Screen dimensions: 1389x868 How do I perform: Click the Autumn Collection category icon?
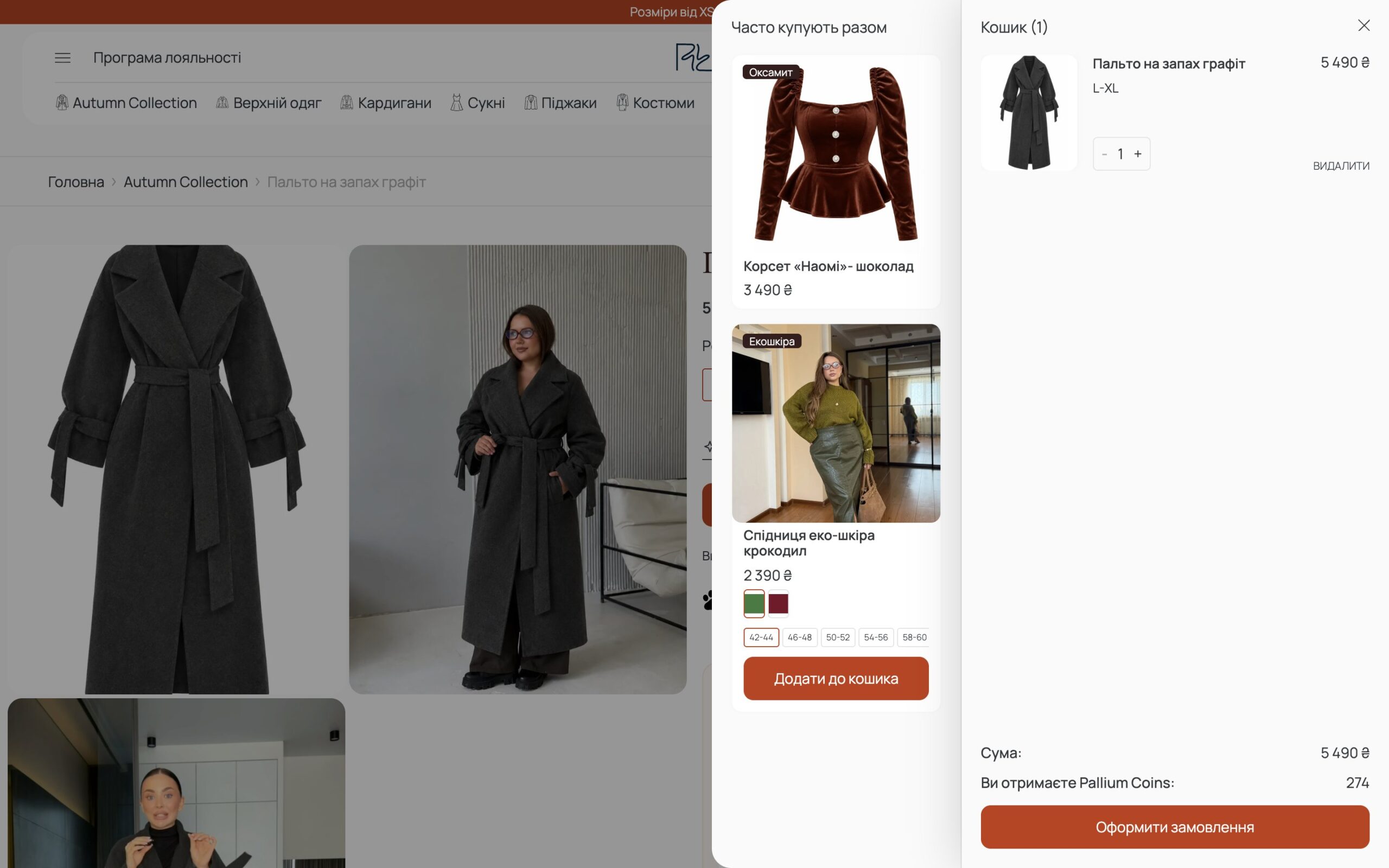62,103
